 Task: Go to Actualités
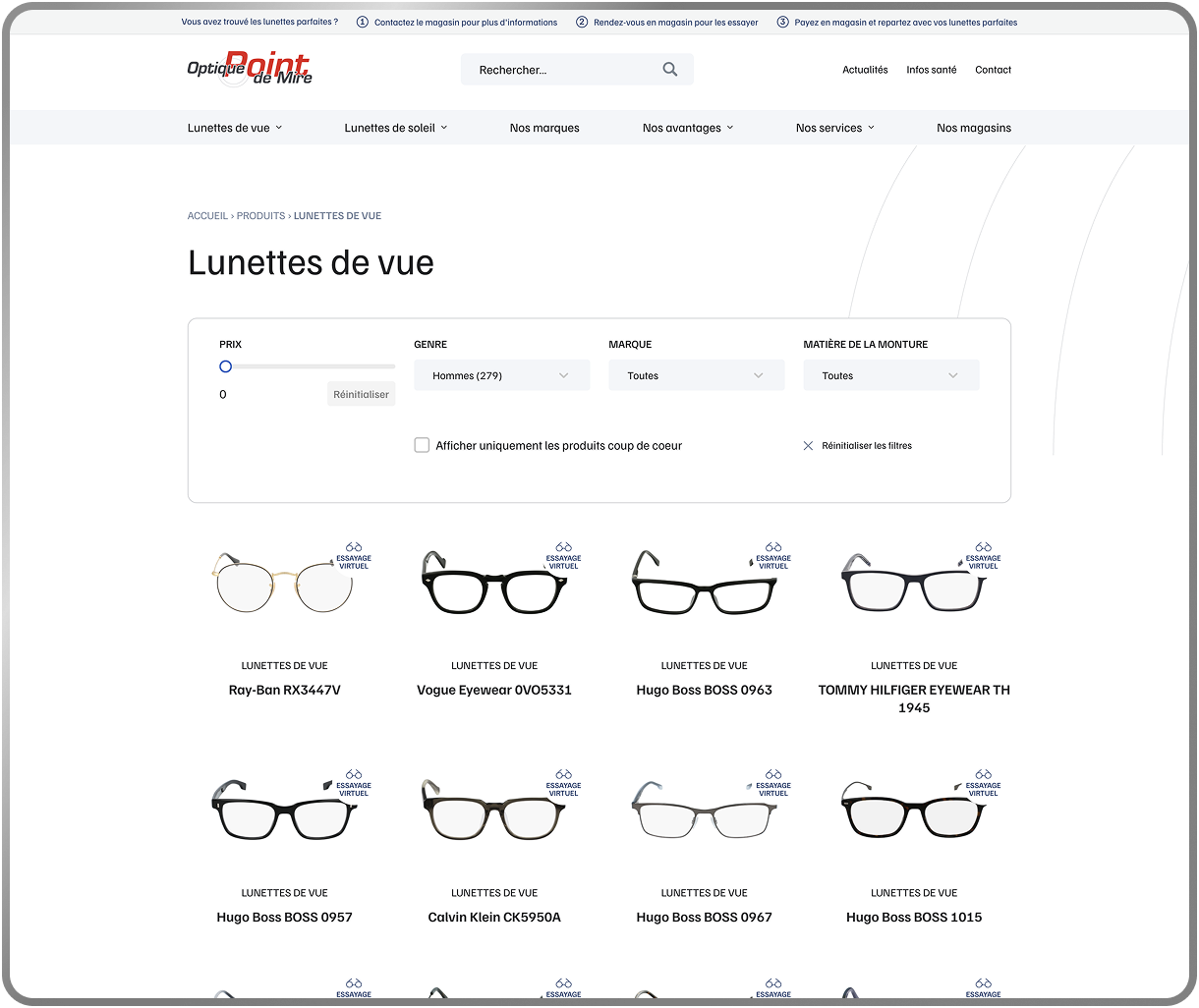tap(865, 70)
